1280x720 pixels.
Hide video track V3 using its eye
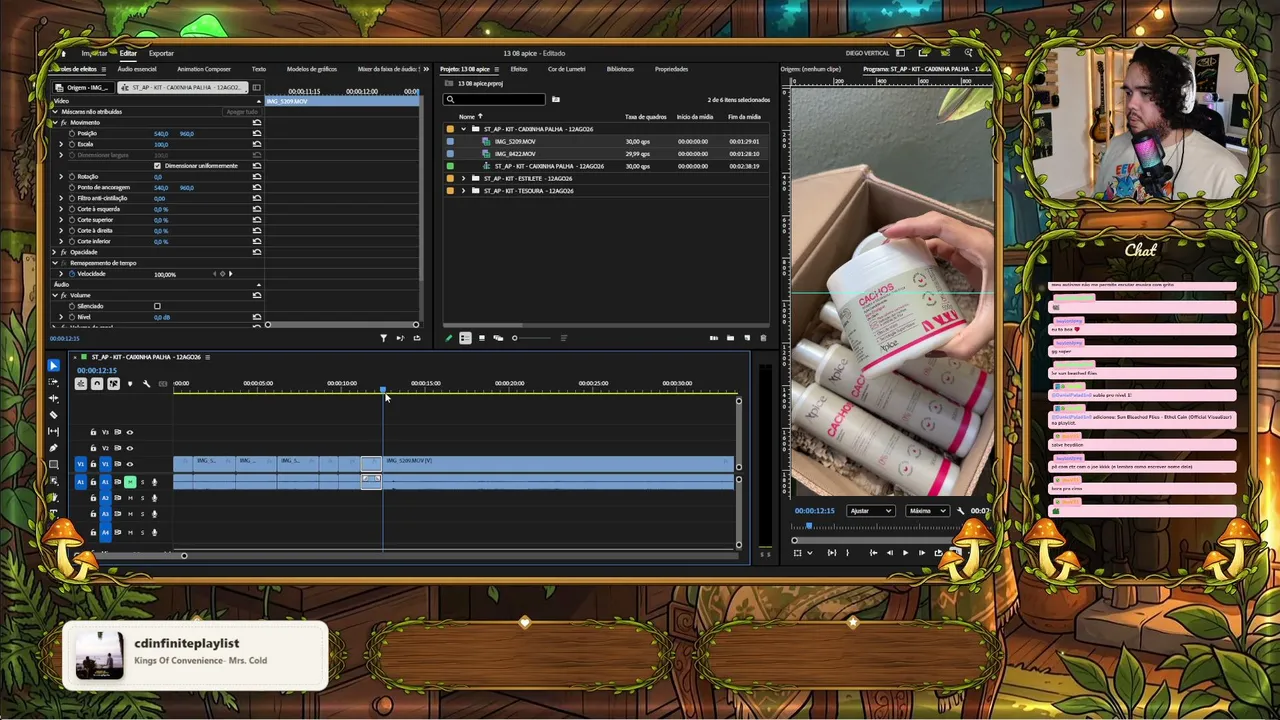click(x=129, y=432)
